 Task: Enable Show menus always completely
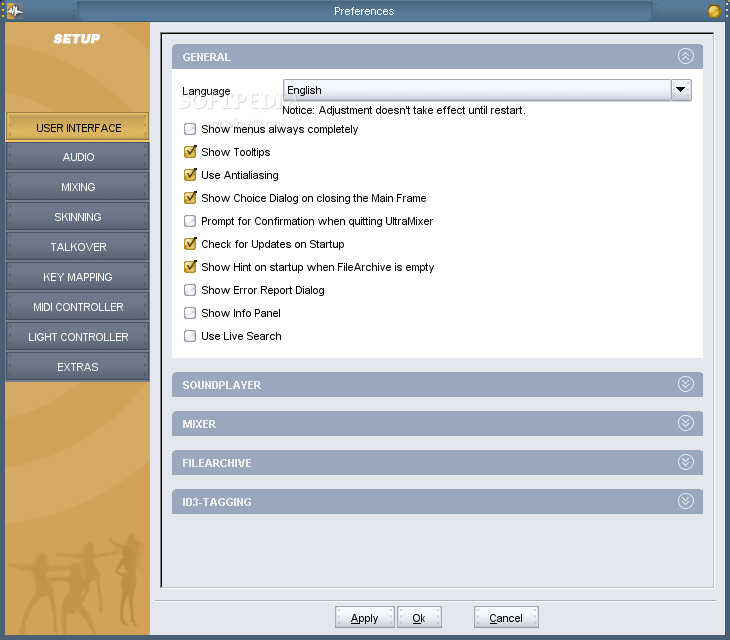(190, 129)
